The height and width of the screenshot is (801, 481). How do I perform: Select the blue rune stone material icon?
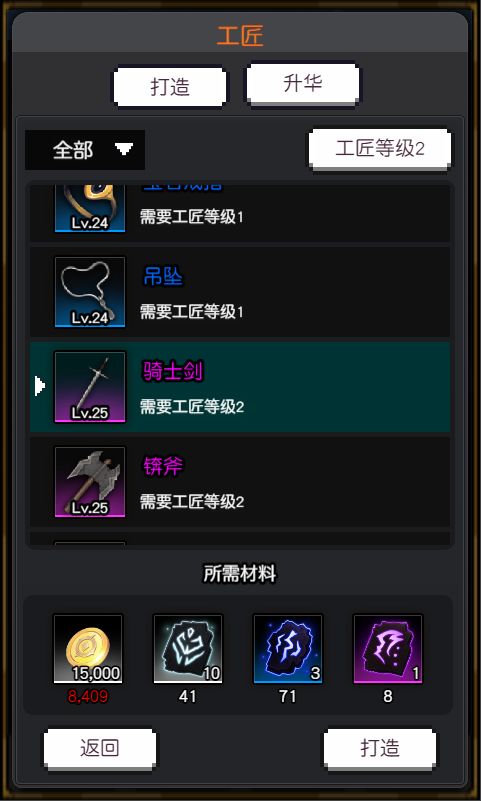[288, 649]
